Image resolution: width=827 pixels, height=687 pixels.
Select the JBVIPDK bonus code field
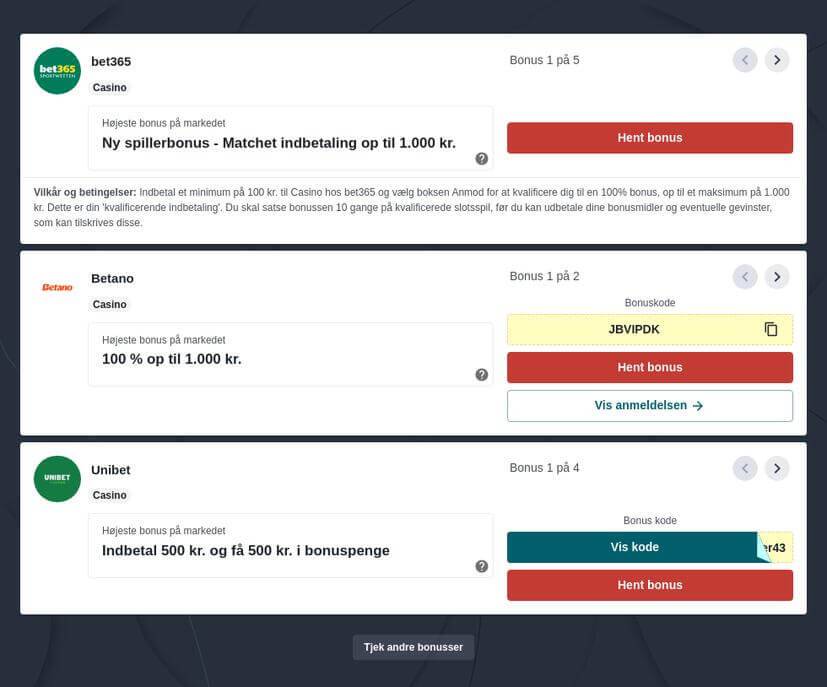point(650,330)
